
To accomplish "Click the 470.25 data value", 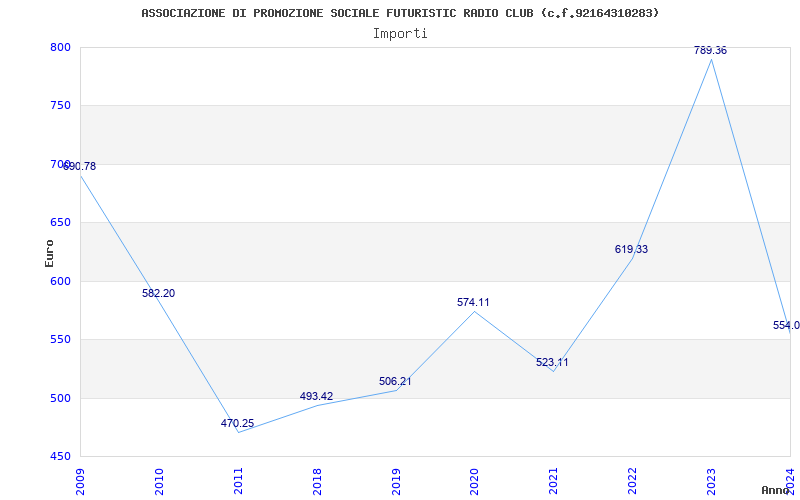I will [x=237, y=423].
